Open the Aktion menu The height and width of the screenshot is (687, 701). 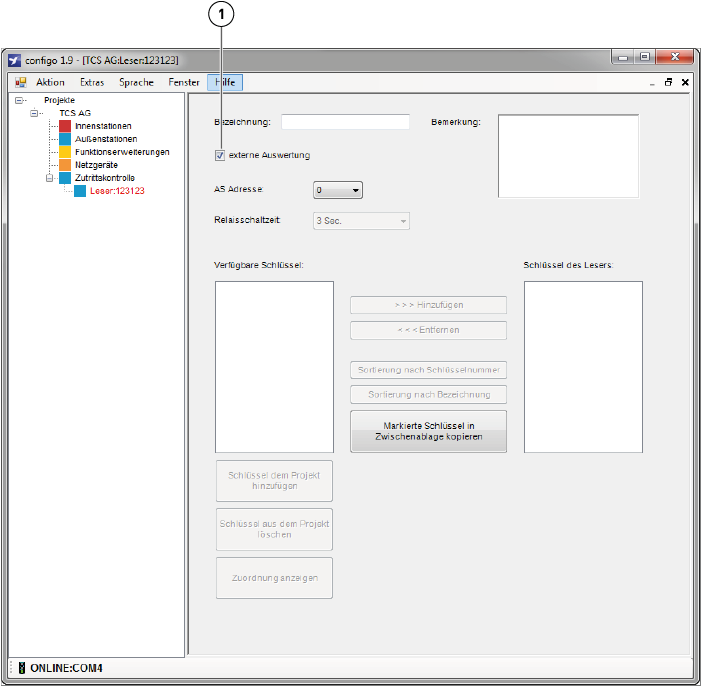50,83
